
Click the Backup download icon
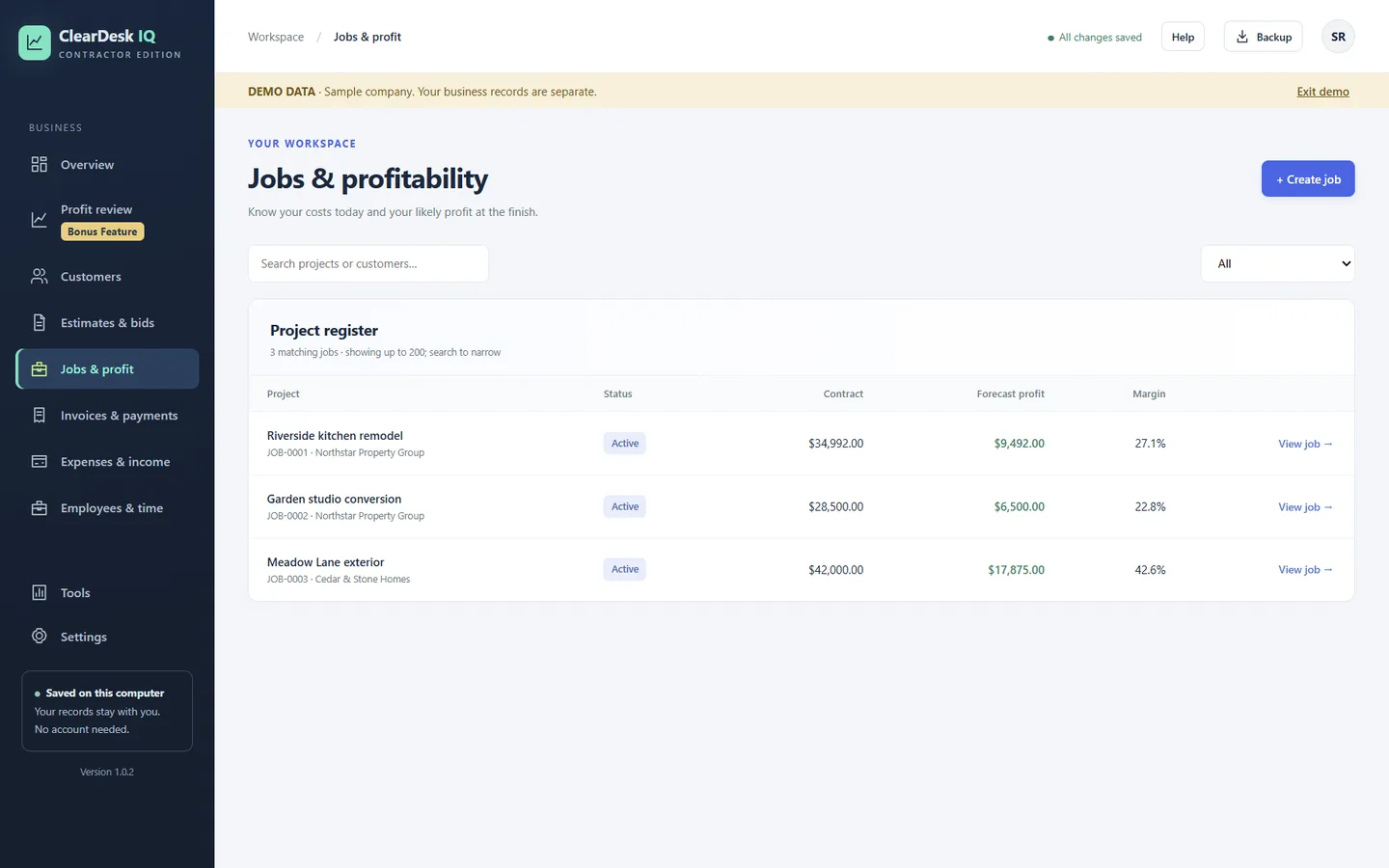point(1242,37)
